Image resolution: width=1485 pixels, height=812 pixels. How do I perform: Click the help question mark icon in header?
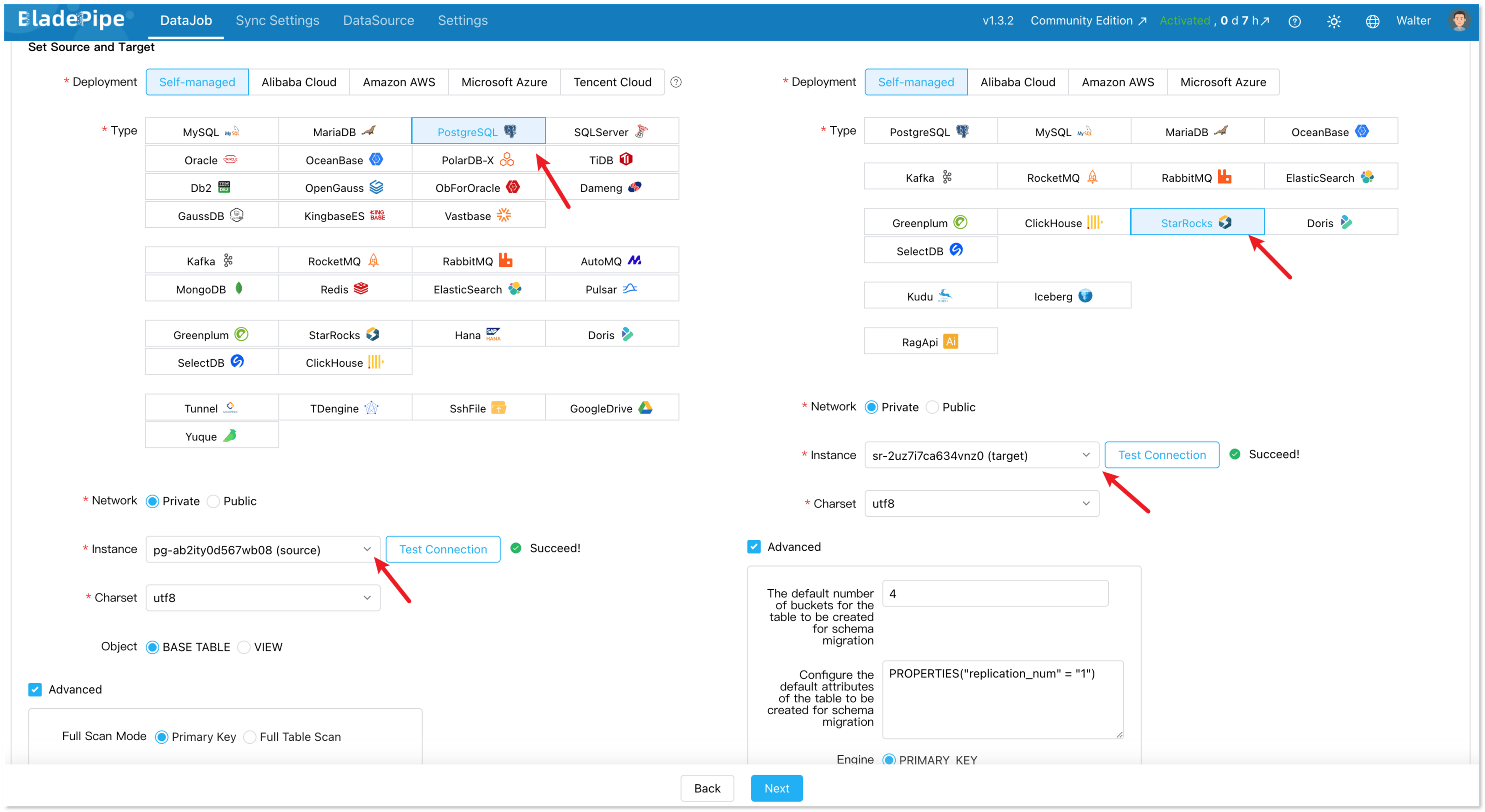click(1294, 21)
